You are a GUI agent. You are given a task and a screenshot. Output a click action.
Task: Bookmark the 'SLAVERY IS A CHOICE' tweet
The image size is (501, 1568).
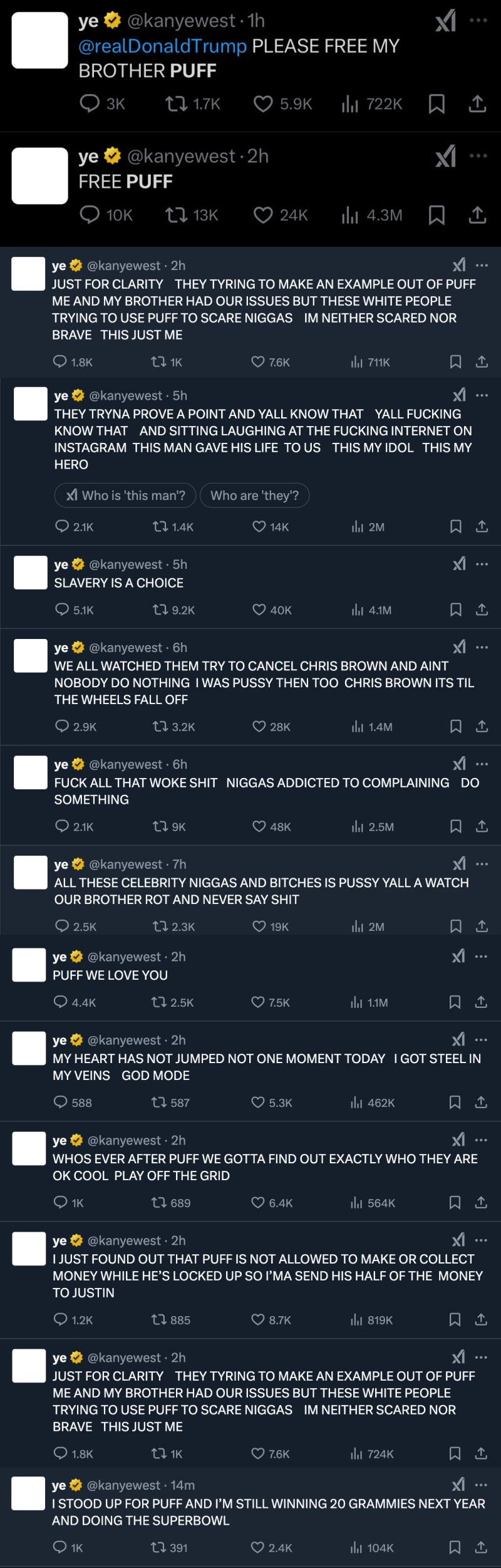coord(456,610)
